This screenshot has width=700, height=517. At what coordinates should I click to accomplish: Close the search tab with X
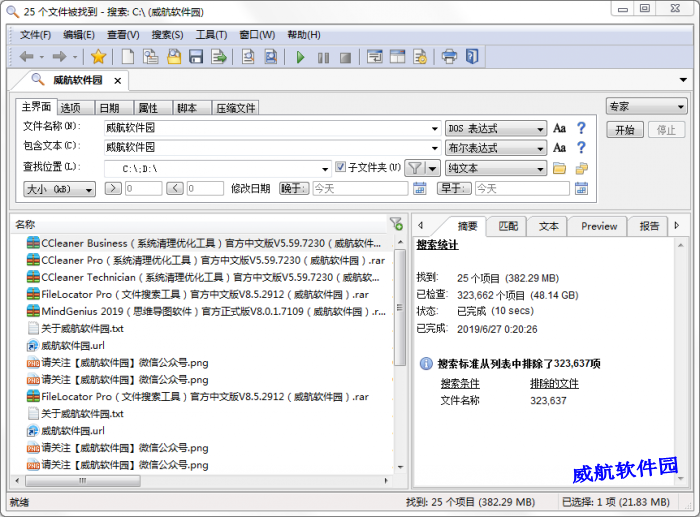pos(117,81)
